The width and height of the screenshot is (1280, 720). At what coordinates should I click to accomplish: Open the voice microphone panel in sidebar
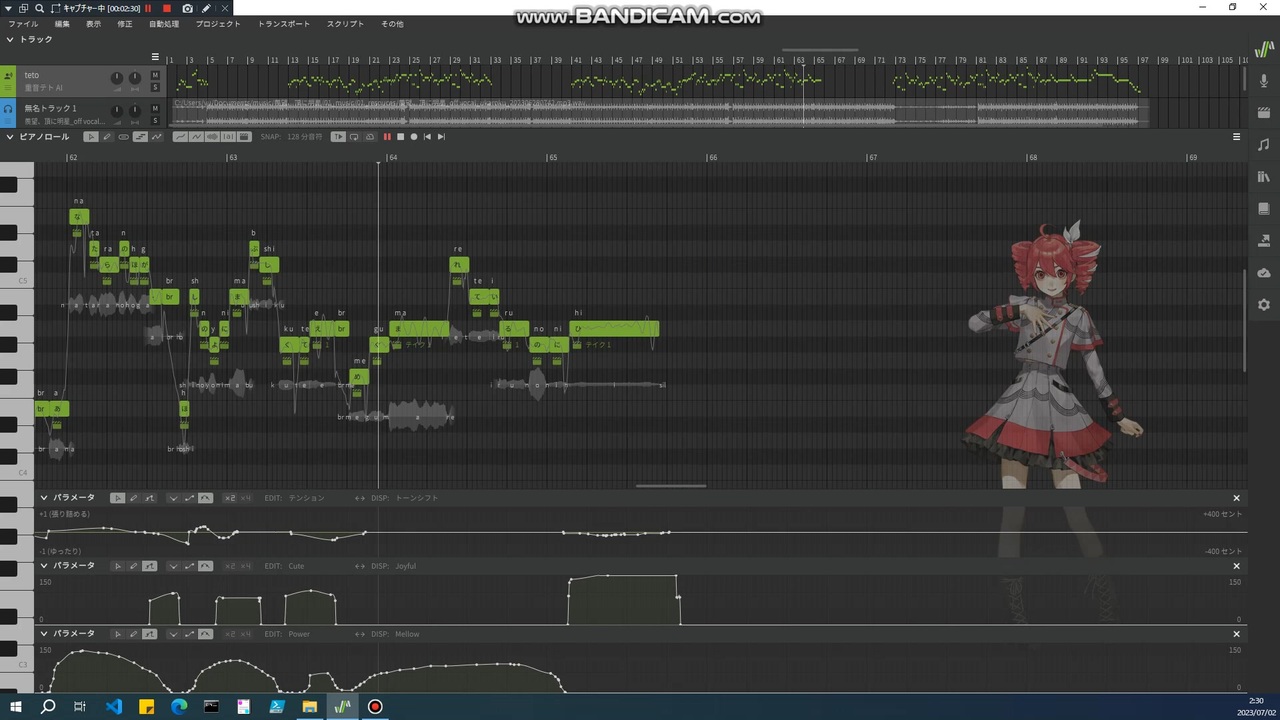1264,79
